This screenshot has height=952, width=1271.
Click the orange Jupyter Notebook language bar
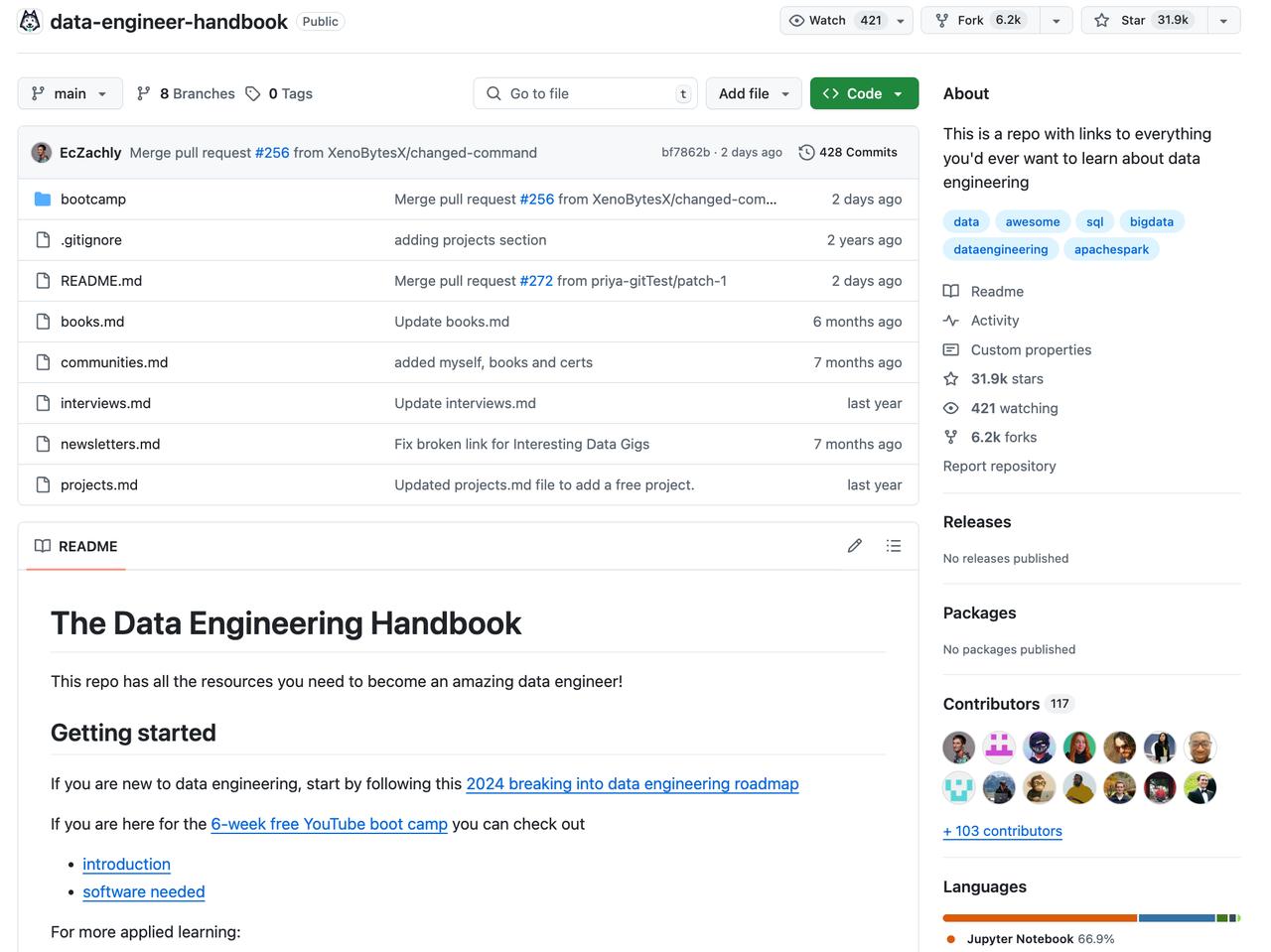pos(1039,917)
